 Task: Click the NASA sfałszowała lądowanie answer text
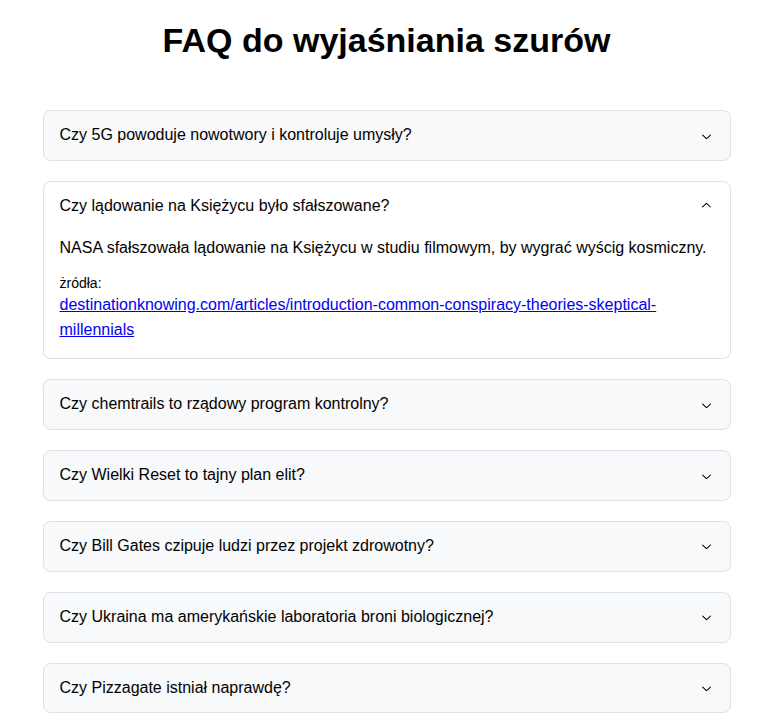[x=383, y=247]
